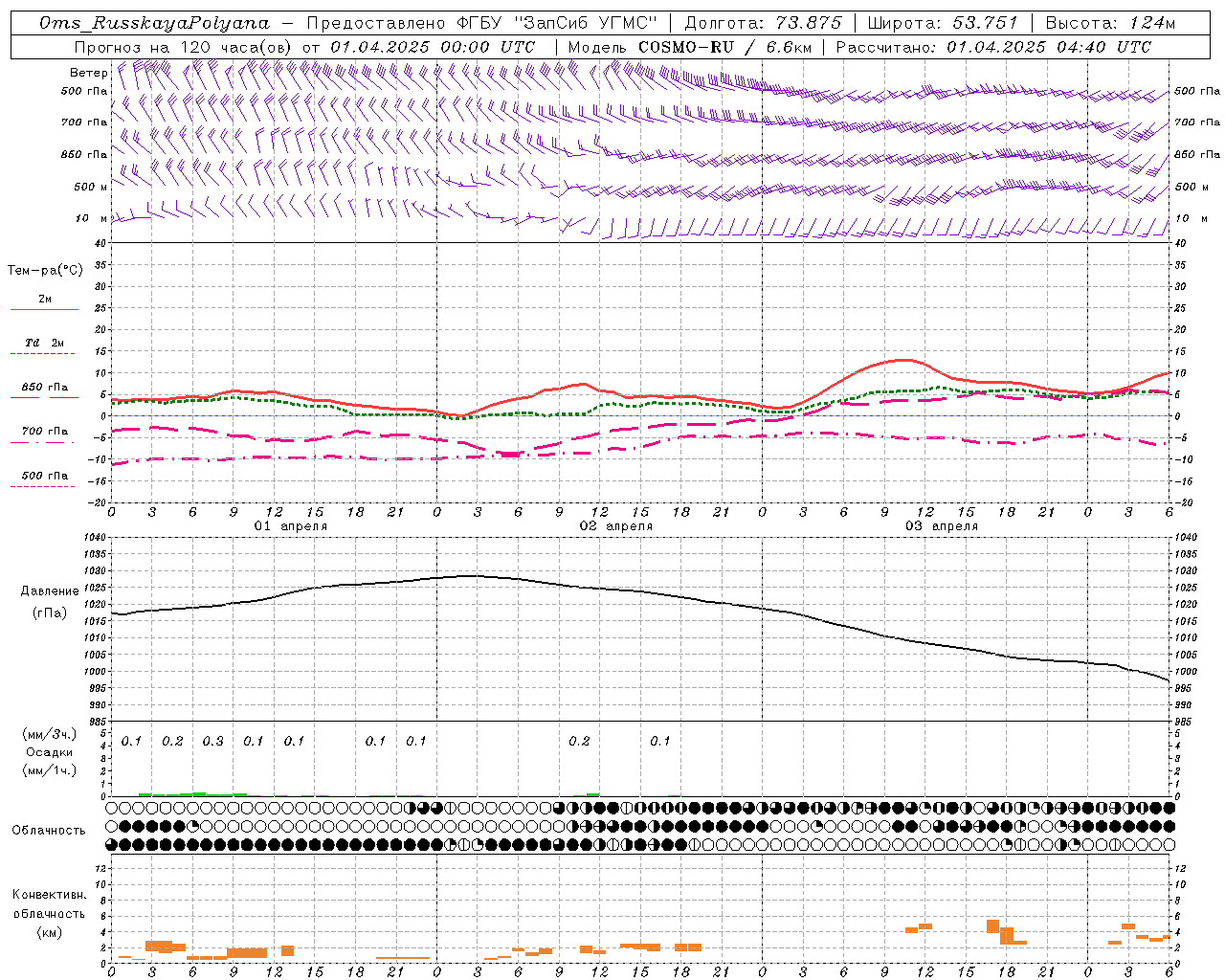This screenshot has height=980, width=1225.
Task: Click the 03 апреля date label
Action: tap(942, 526)
